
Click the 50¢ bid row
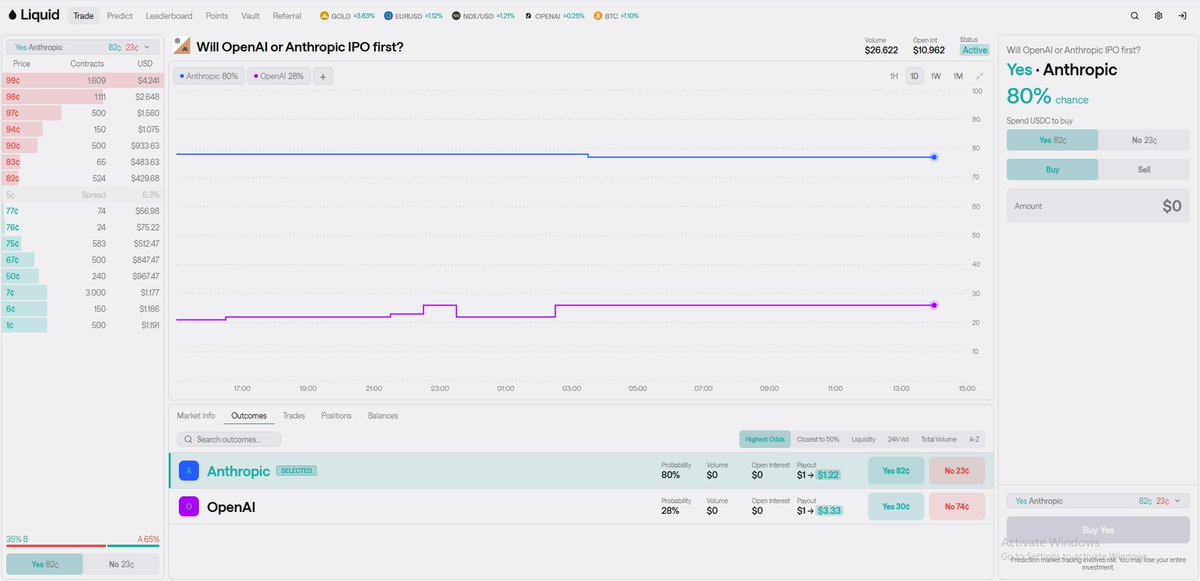tap(81, 276)
